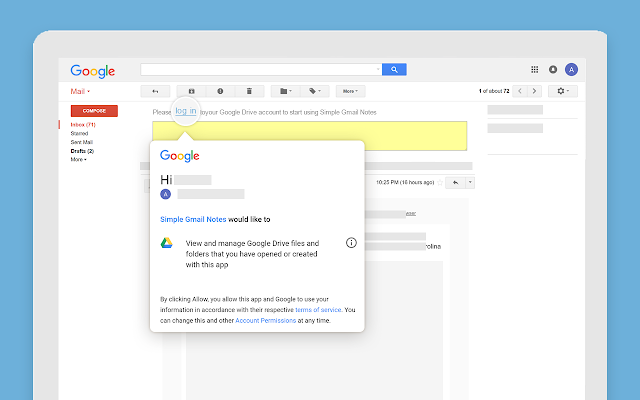Click the back to inbox arrow
The image size is (640, 400).
(x=155, y=91)
